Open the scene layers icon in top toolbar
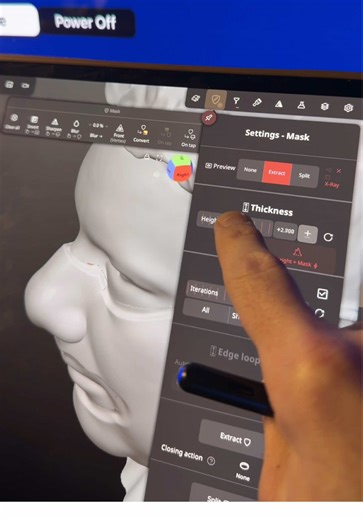This screenshot has width=363, height=520. [x=196, y=98]
